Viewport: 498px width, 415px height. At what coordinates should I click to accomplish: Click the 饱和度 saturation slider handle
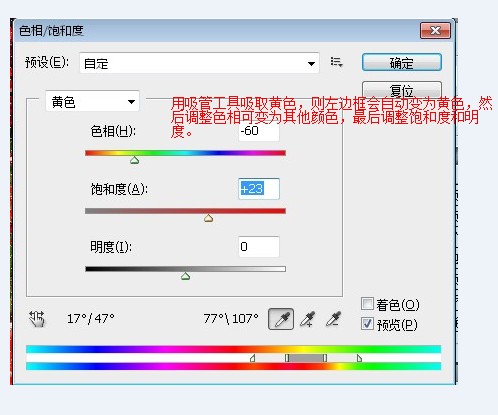click(x=208, y=218)
